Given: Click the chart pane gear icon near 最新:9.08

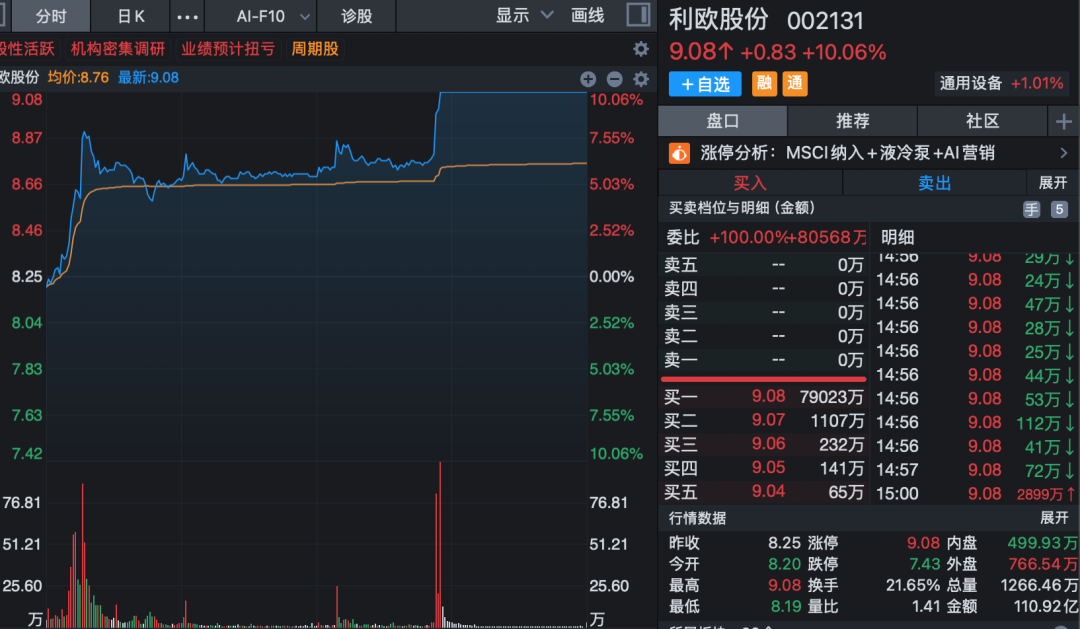Looking at the screenshot, I should pyautogui.click(x=640, y=78).
